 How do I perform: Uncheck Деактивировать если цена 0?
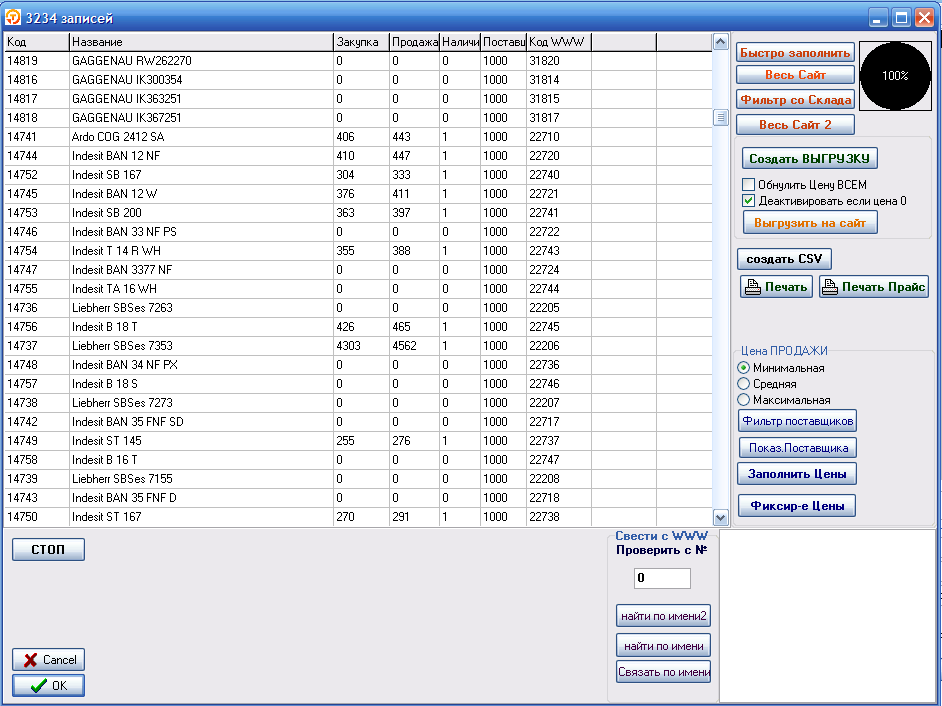tap(748, 201)
